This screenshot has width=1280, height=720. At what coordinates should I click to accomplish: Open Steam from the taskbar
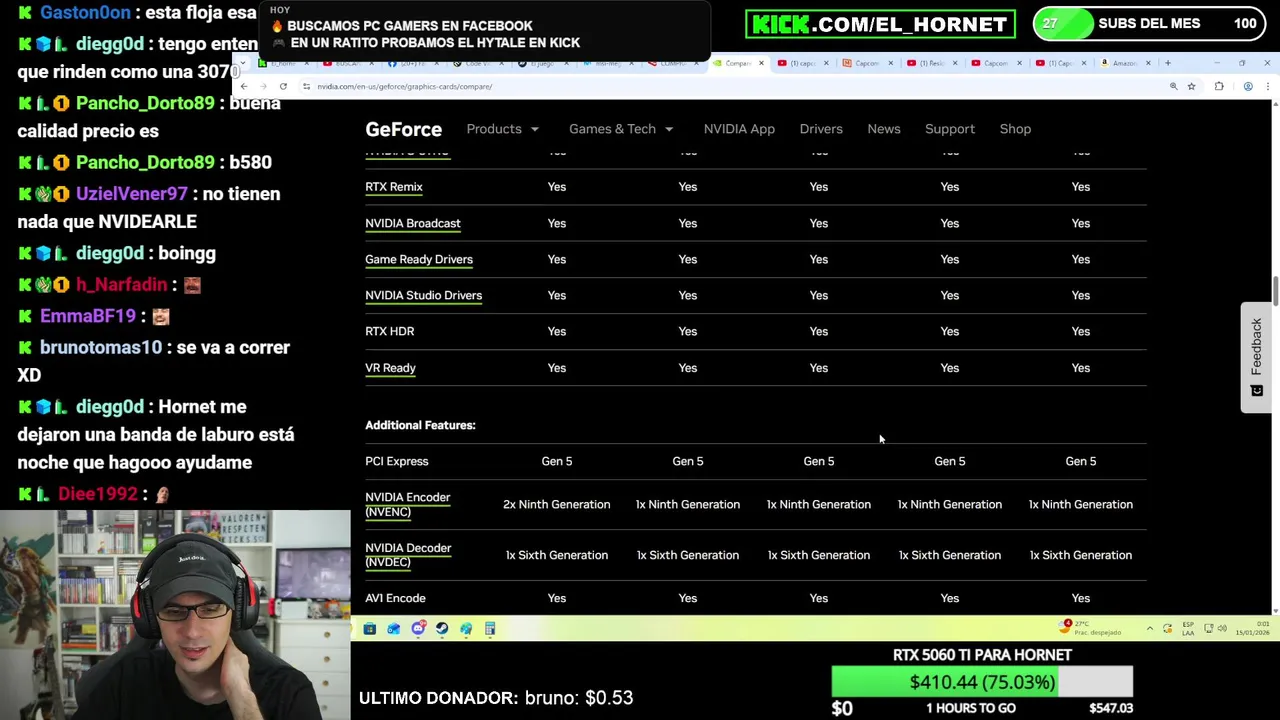pos(442,628)
